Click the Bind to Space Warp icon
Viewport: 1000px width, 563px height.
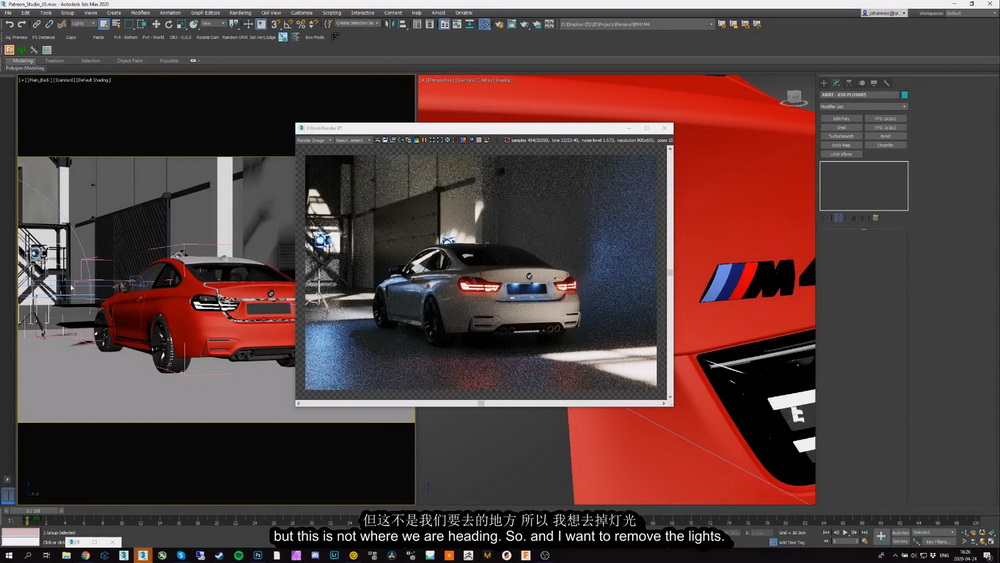(62, 24)
